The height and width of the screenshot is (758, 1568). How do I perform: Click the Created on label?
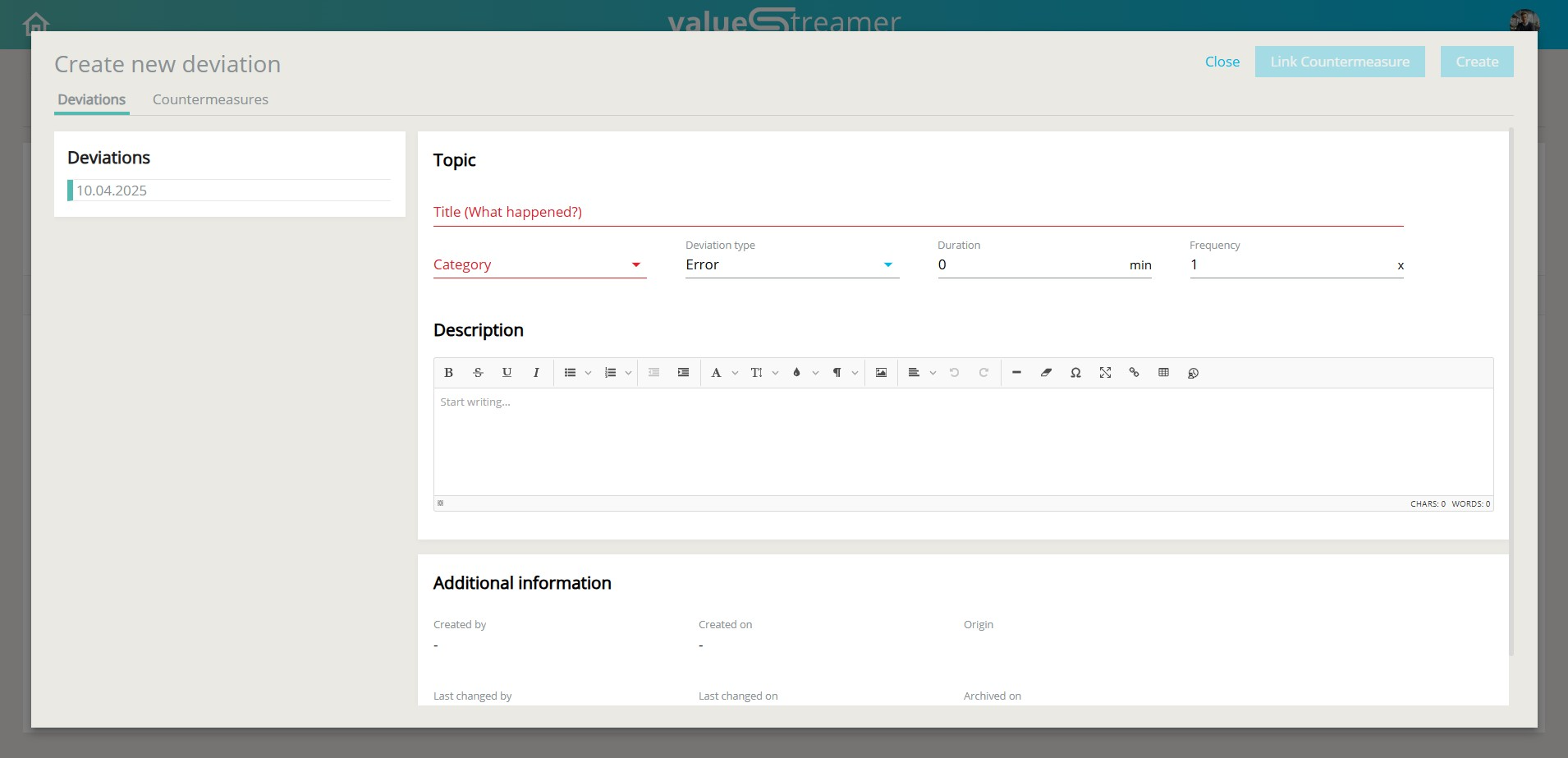tap(725, 625)
